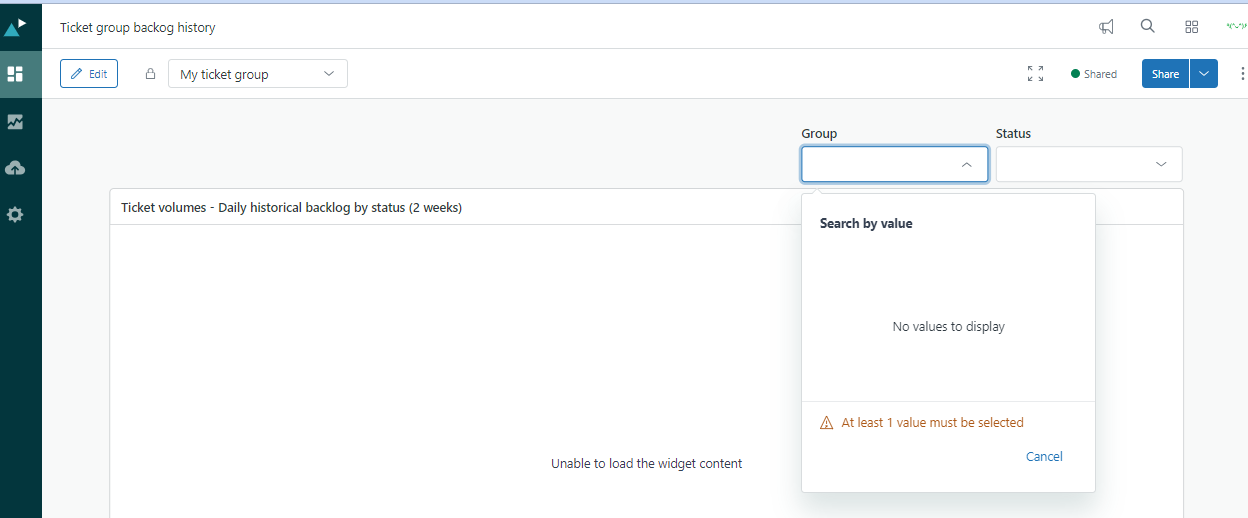Click Cancel in the Group filter popup
Screen dimensions: 1248x518
1044,457
